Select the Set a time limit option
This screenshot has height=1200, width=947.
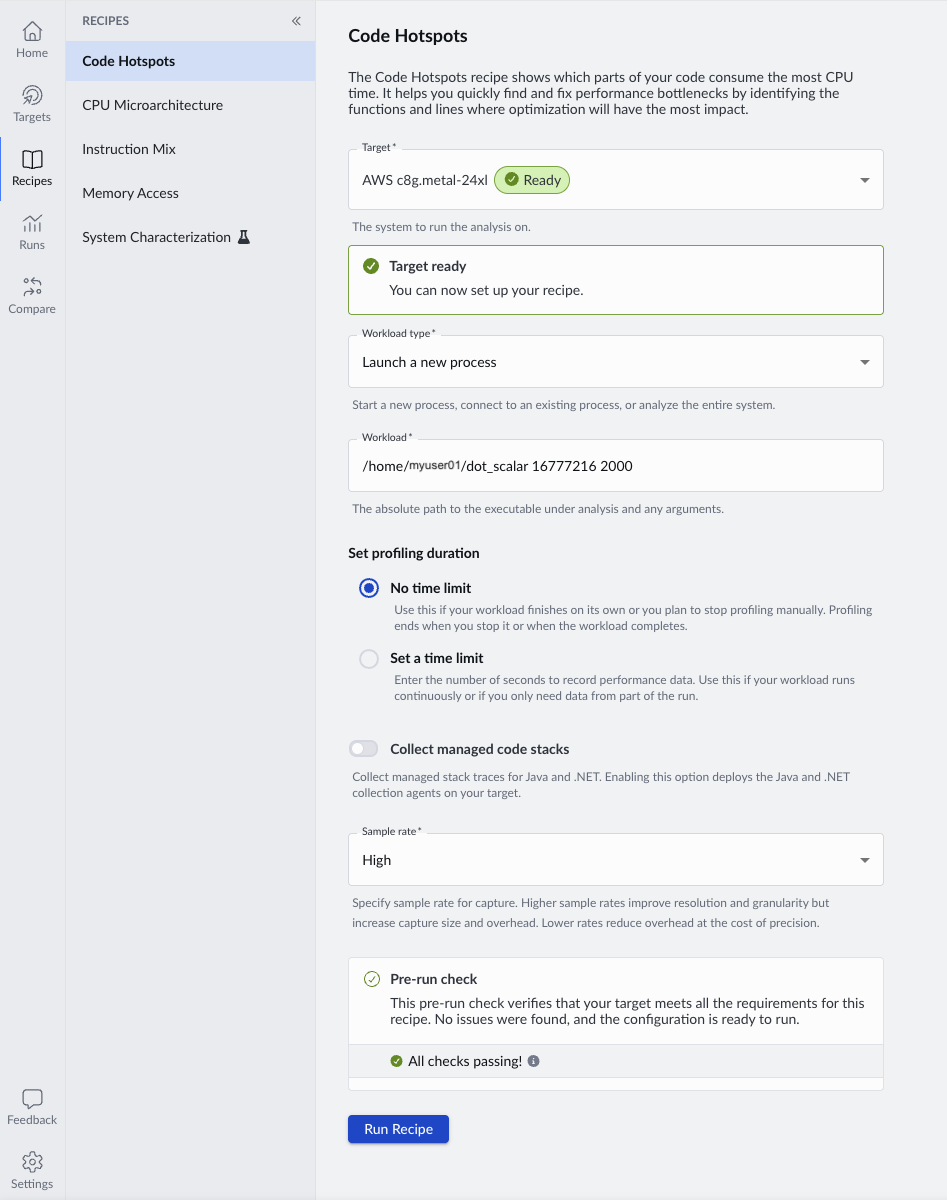[x=369, y=658]
